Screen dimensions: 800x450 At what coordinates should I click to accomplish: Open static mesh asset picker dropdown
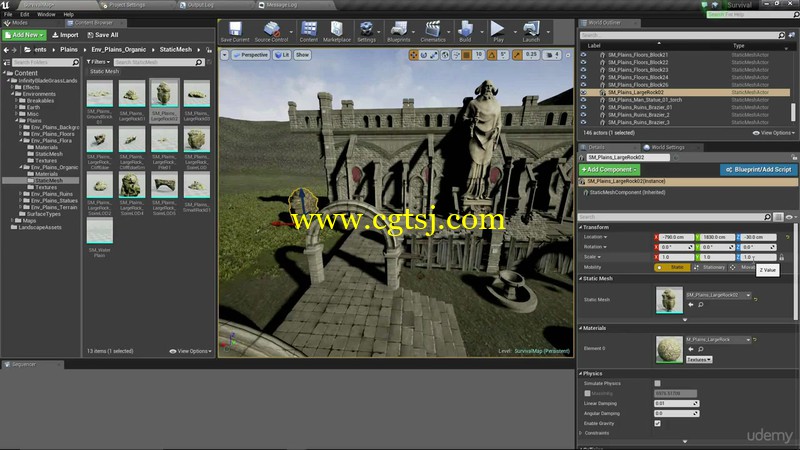pyautogui.click(x=718, y=295)
